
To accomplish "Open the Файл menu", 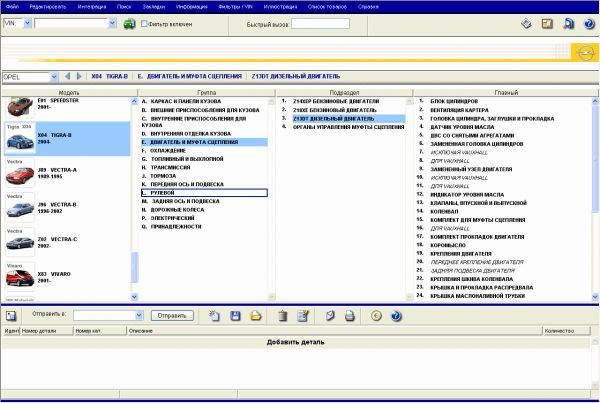I will 13,7.
